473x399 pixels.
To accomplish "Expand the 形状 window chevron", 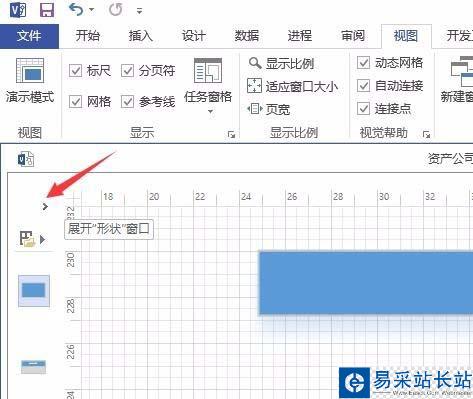I will click(x=45, y=207).
